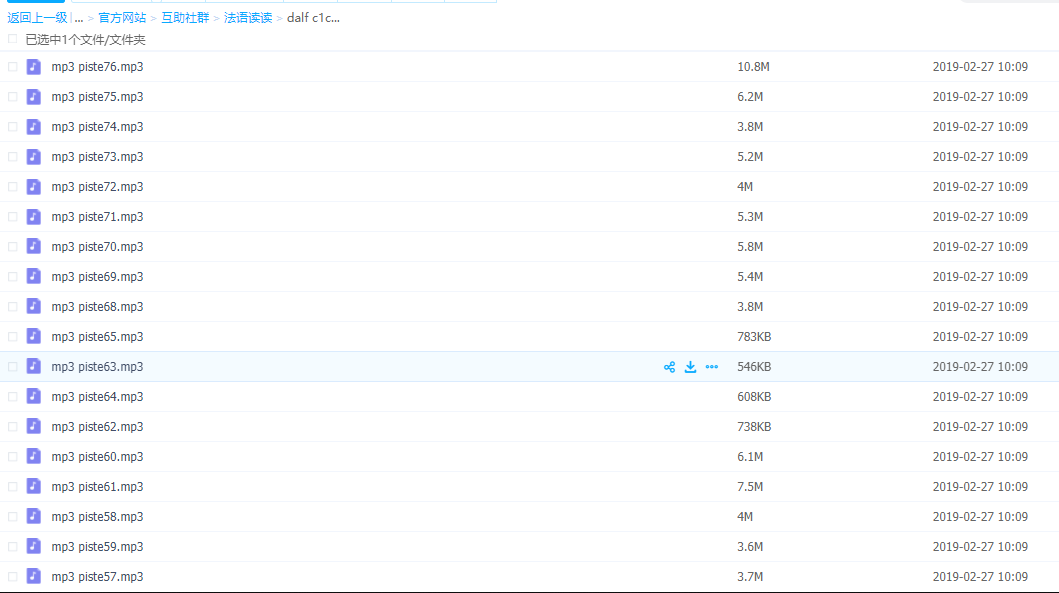Check the box for piste72.mp3
The image size is (1059, 593).
[12, 186]
